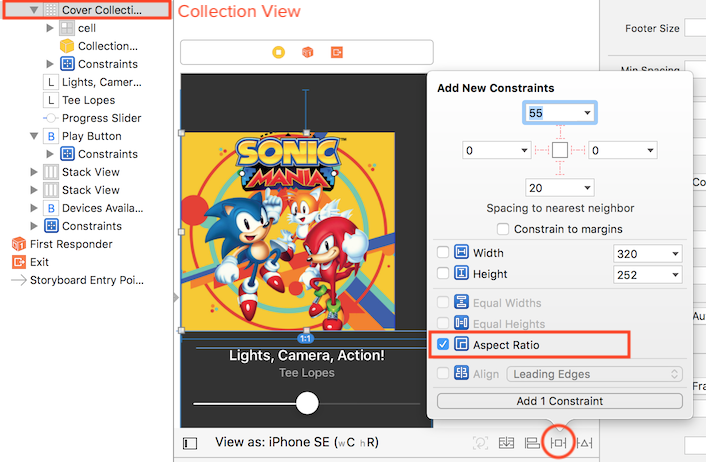Open the trailing spacing dropdown arrow
This screenshot has height=462, width=706.
click(x=650, y=150)
